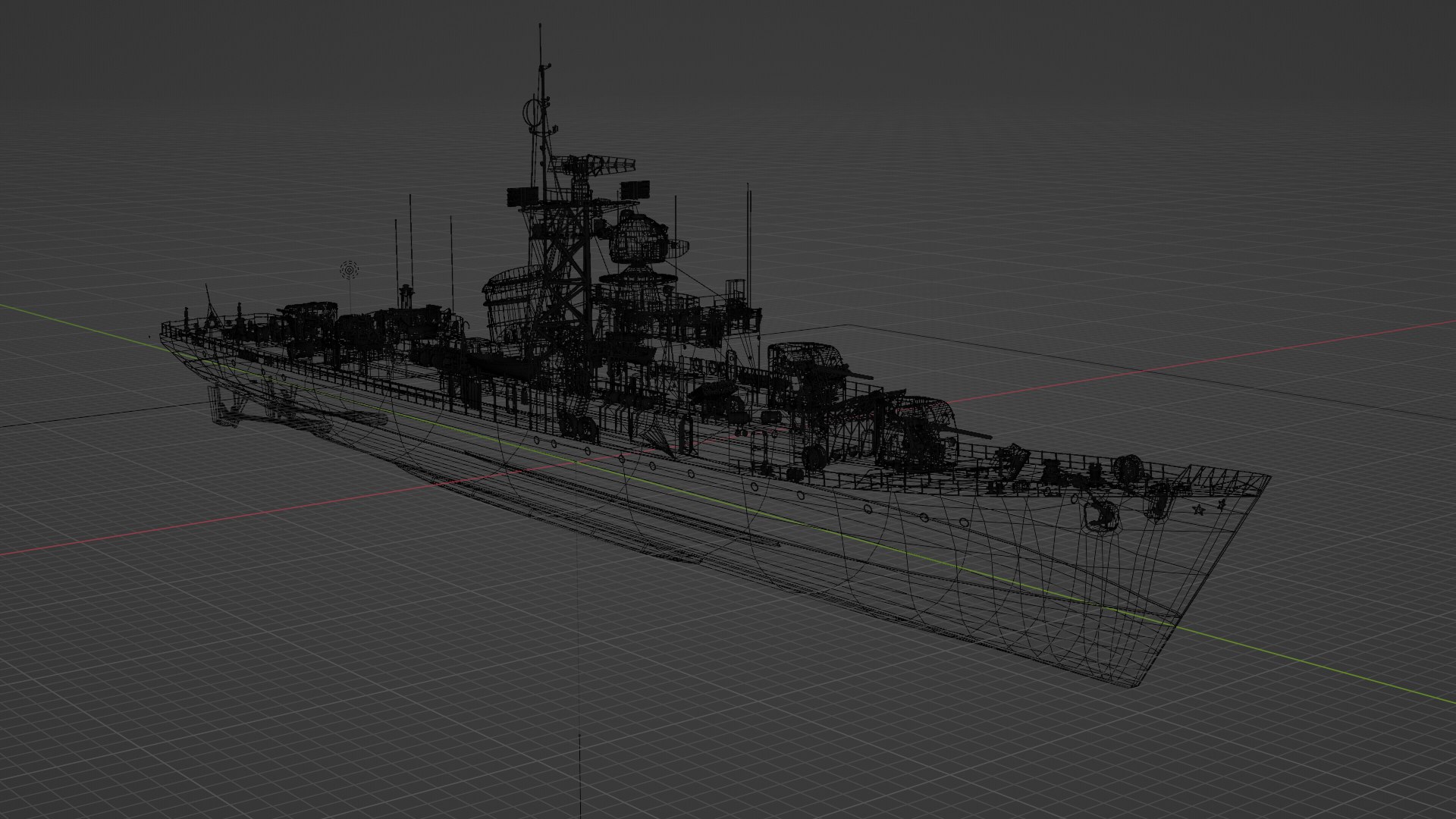Screen dimensions: 1456x819
Task: Click the bow anchor on the hull
Action: tap(1101, 516)
